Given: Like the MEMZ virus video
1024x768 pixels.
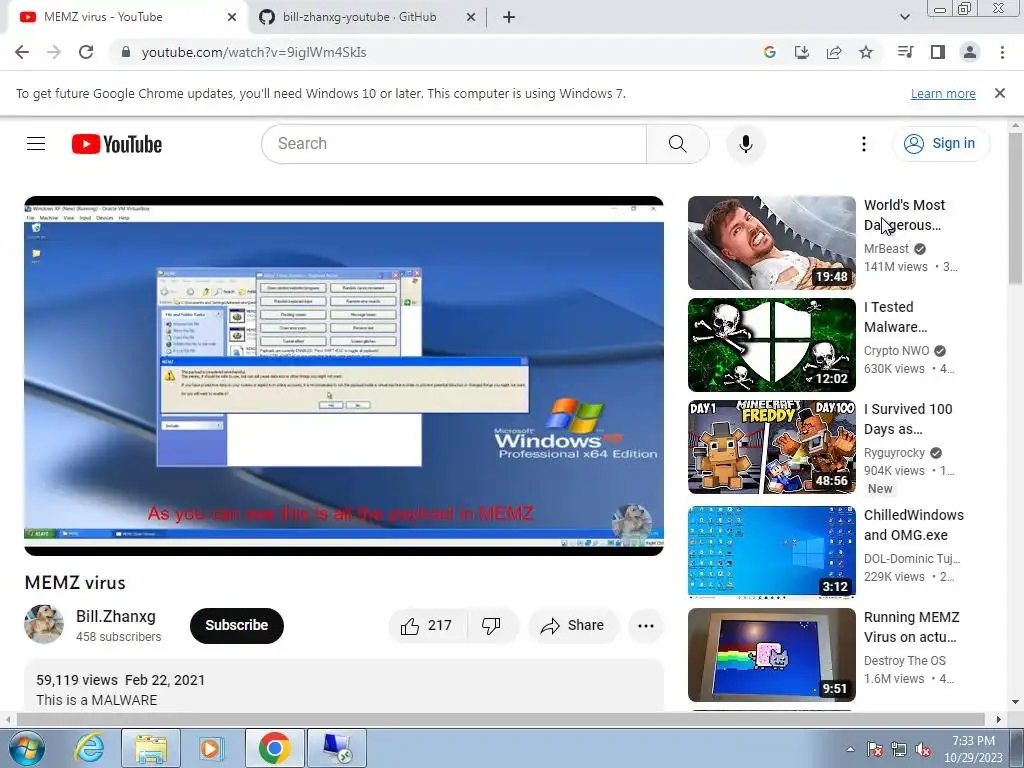Looking at the screenshot, I should 427,626.
